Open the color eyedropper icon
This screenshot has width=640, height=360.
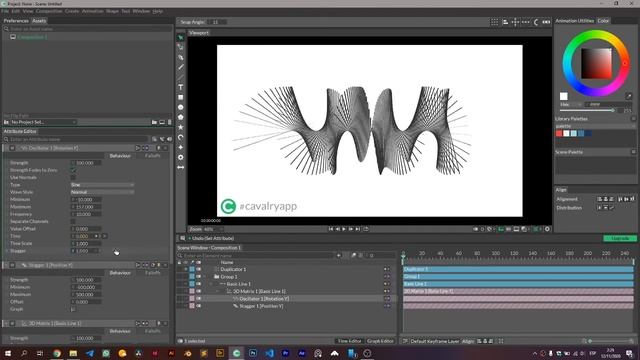(629, 96)
